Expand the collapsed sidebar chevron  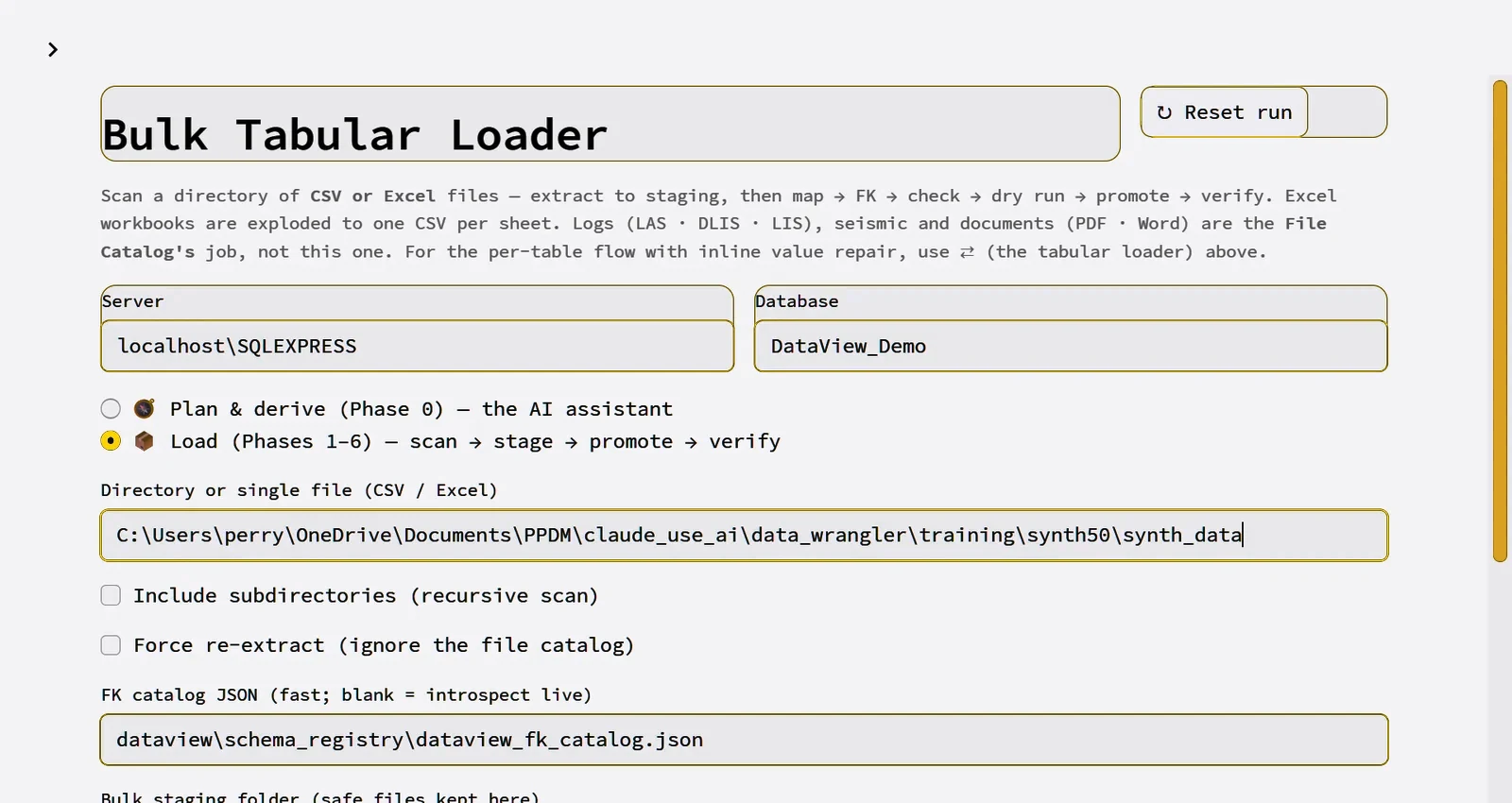pyautogui.click(x=53, y=49)
